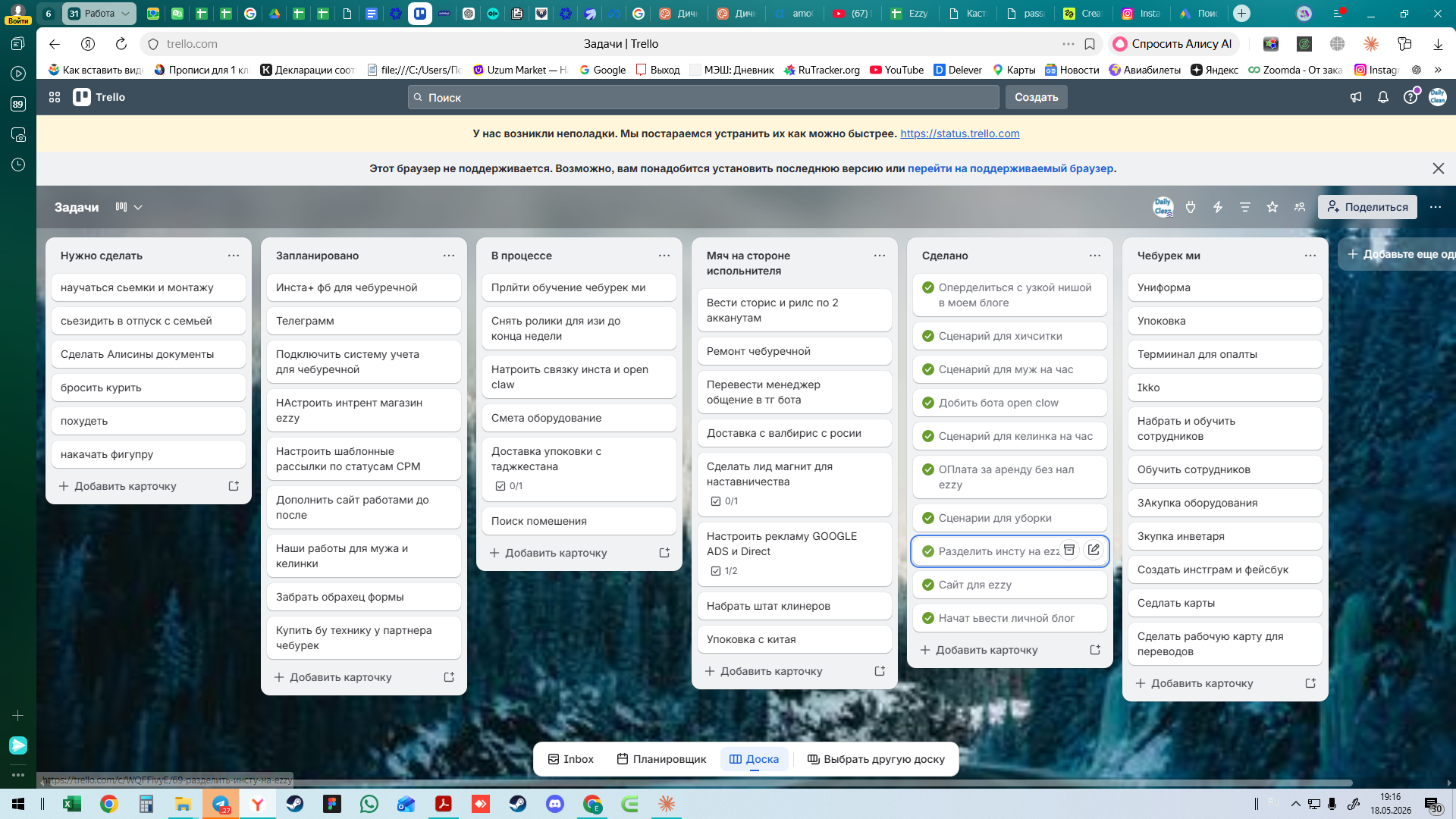Uncheck ОПлата за аренду без нал mark
Viewport: 1456px width, 819px height.
pos(928,469)
